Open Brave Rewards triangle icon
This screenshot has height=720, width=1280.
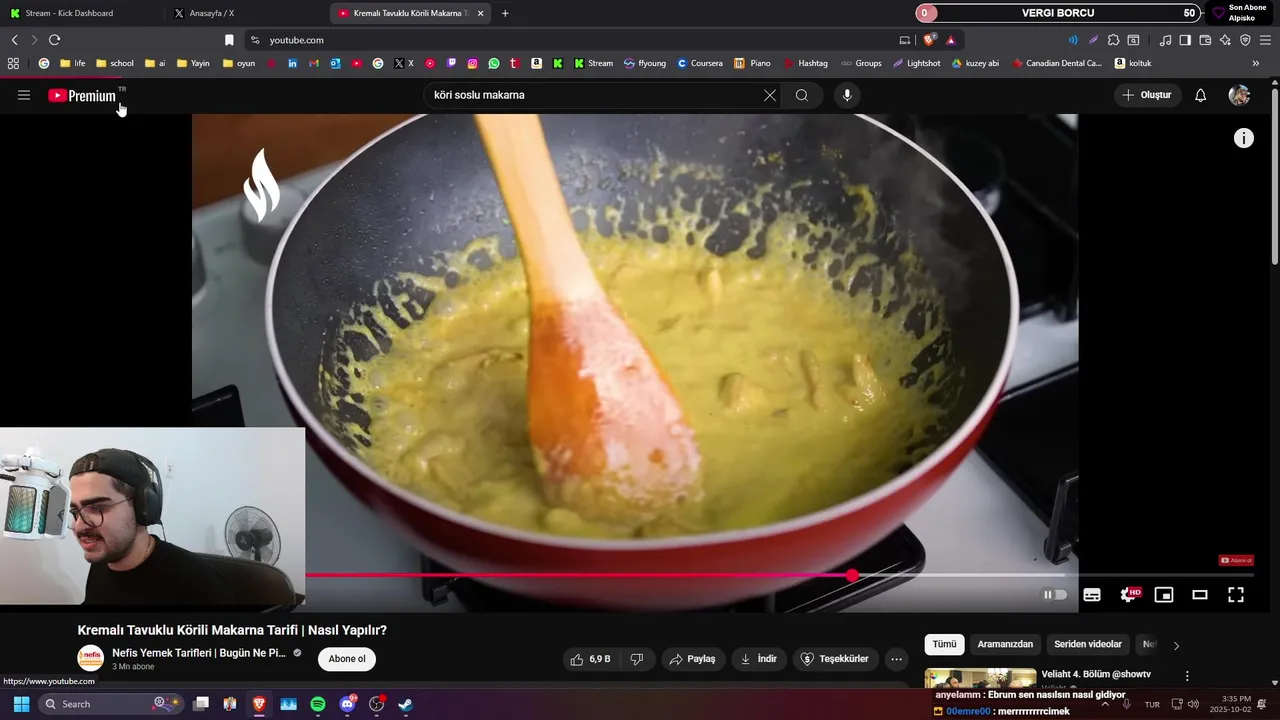click(950, 40)
